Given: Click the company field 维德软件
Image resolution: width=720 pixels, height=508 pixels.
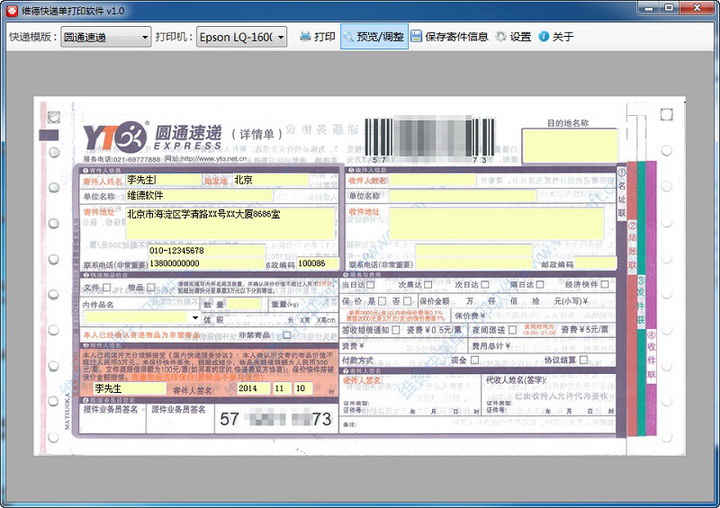Looking at the screenshot, I should pos(199,196).
